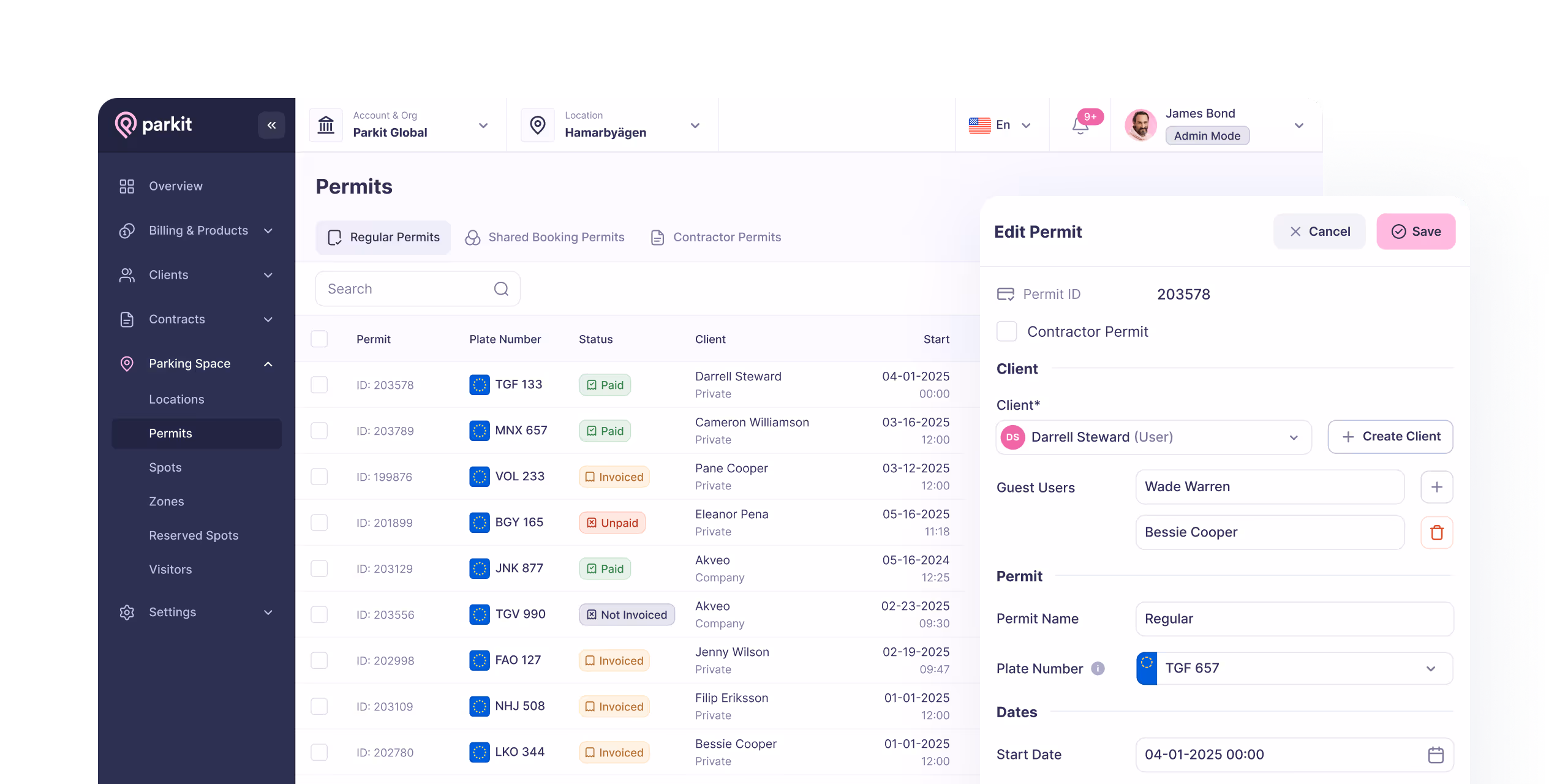This screenshot has width=1568, height=784.
Task: Click the Create Client button
Action: tap(1390, 437)
